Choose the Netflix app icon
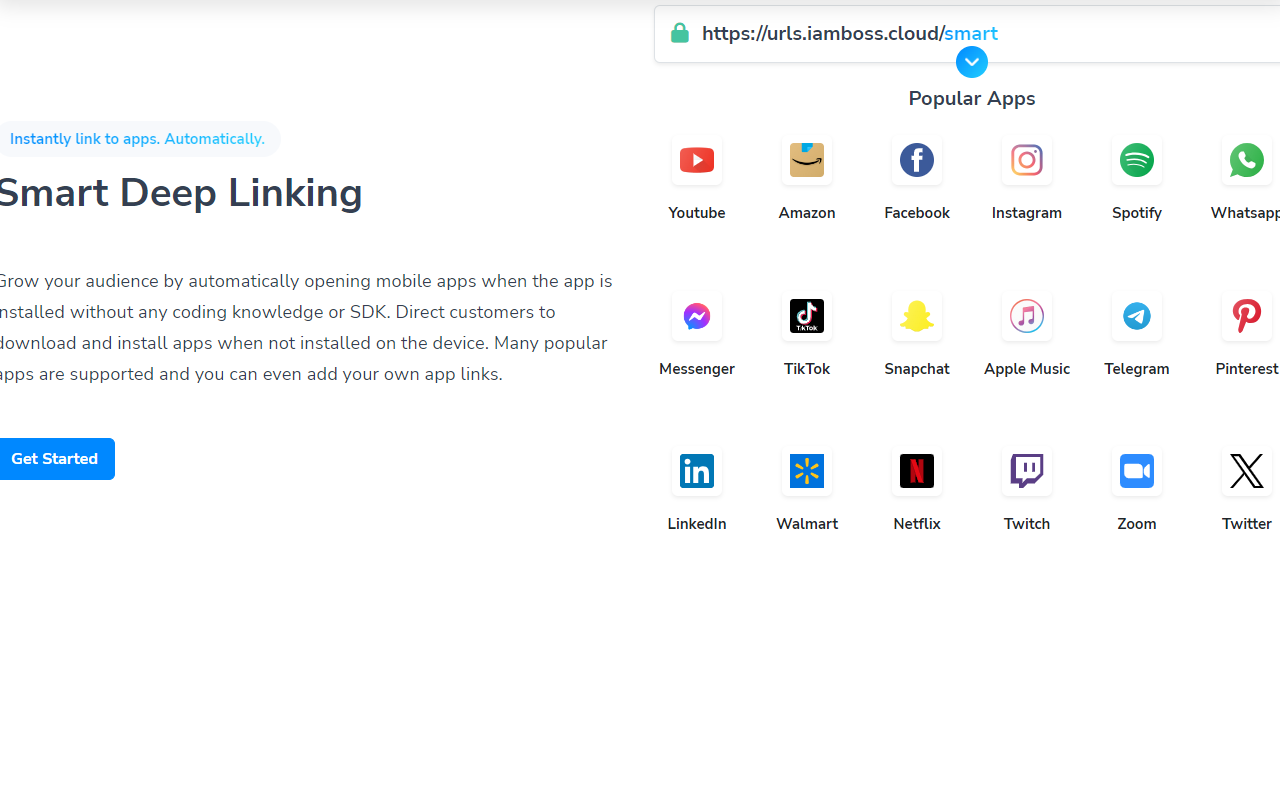 917,471
